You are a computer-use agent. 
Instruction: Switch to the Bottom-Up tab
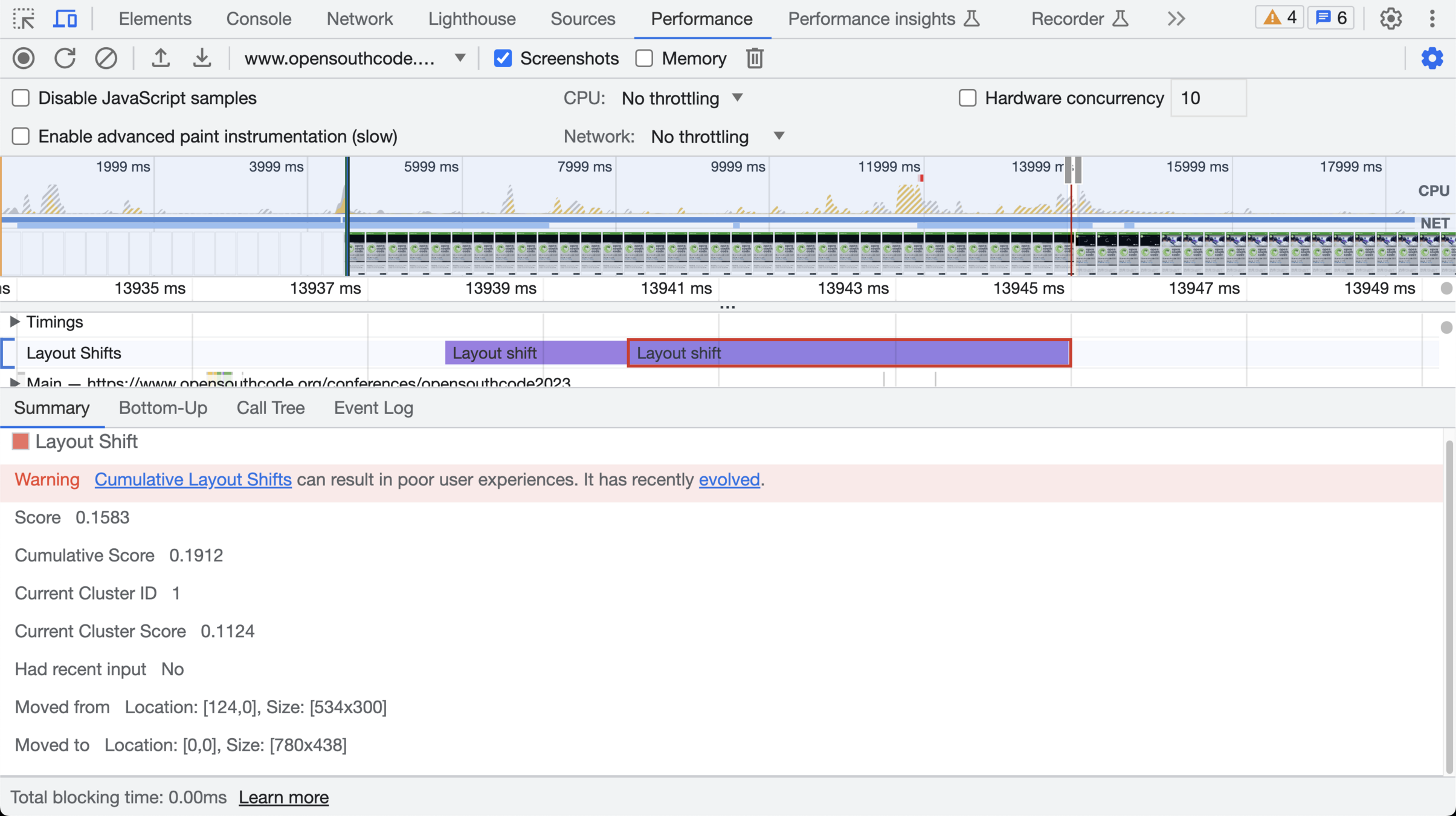(163, 408)
